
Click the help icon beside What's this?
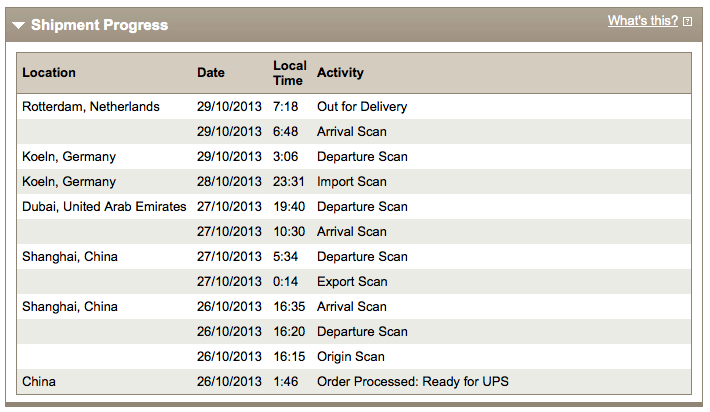[x=687, y=22]
